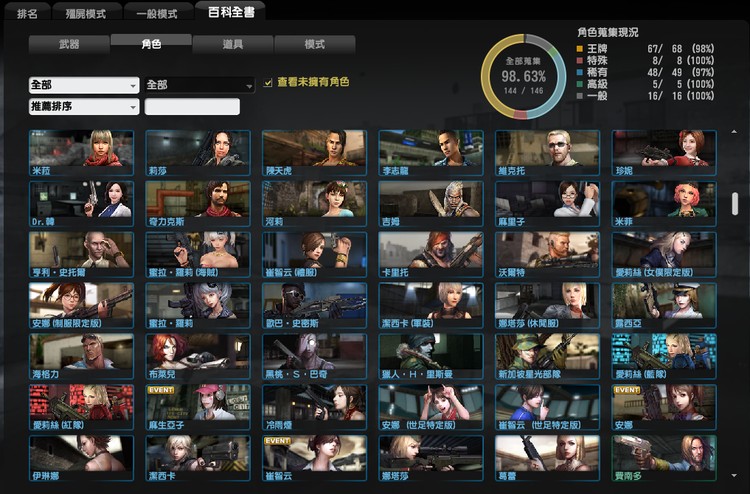Image resolution: width=750 pixels, height=494 pixels.
Task: Pick the 維克托 character card
Action: pyautogui.click(x=547, y=153)
